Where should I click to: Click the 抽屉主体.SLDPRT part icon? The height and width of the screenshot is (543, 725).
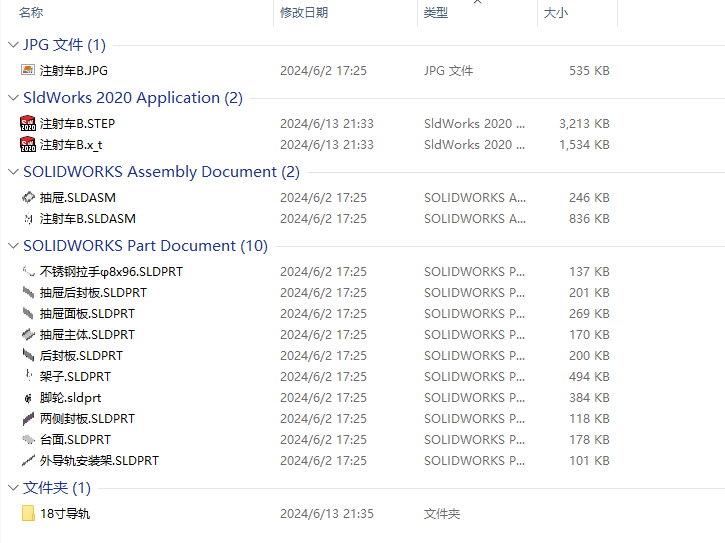(x=28, y=334)
